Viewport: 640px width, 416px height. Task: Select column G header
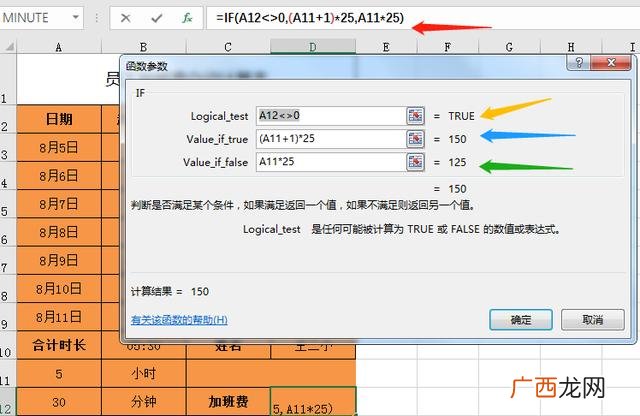tap(509, 47)
